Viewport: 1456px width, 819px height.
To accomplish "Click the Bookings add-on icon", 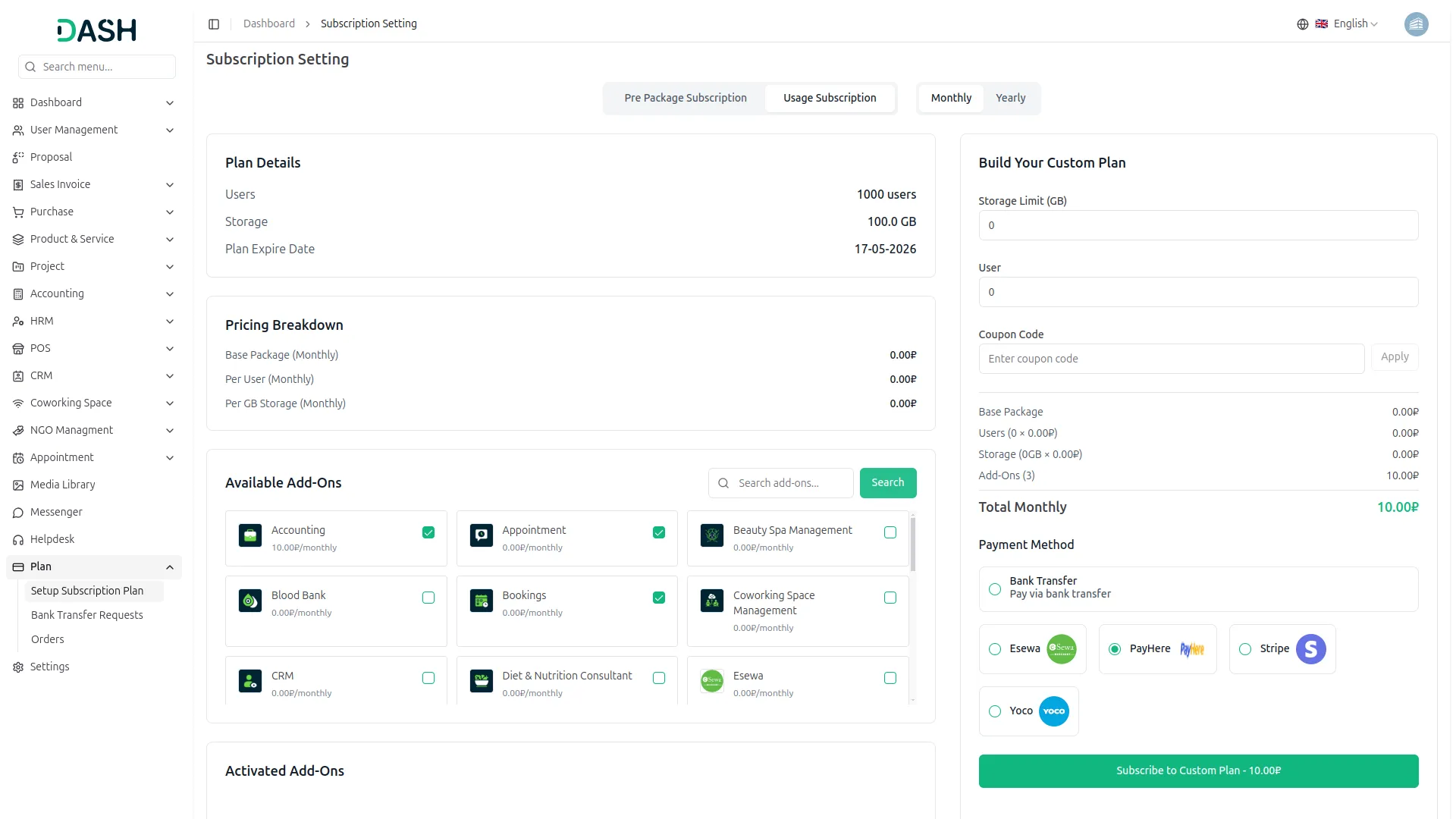I will [482, 601].
